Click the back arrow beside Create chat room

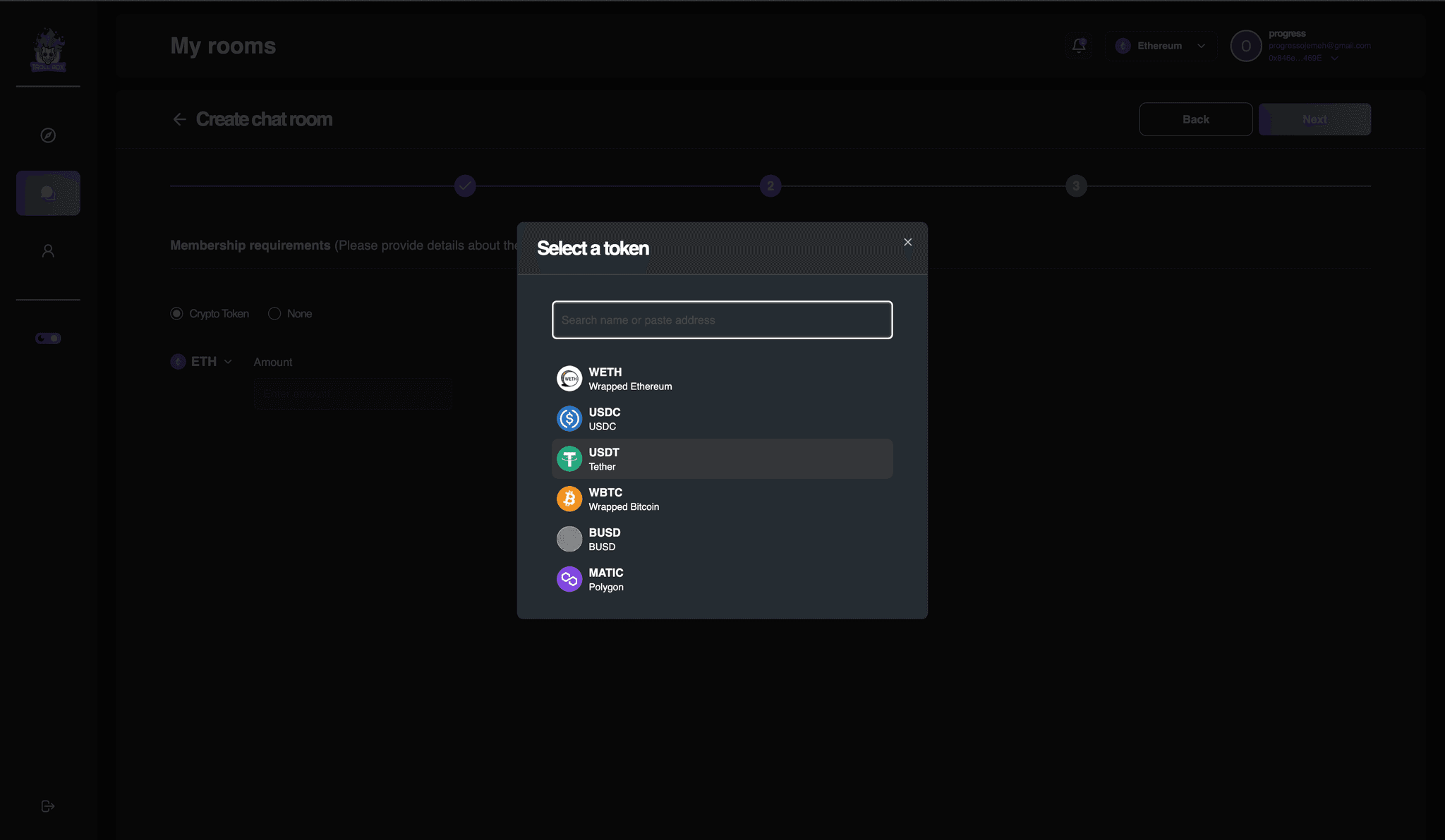tap(179, 119)
